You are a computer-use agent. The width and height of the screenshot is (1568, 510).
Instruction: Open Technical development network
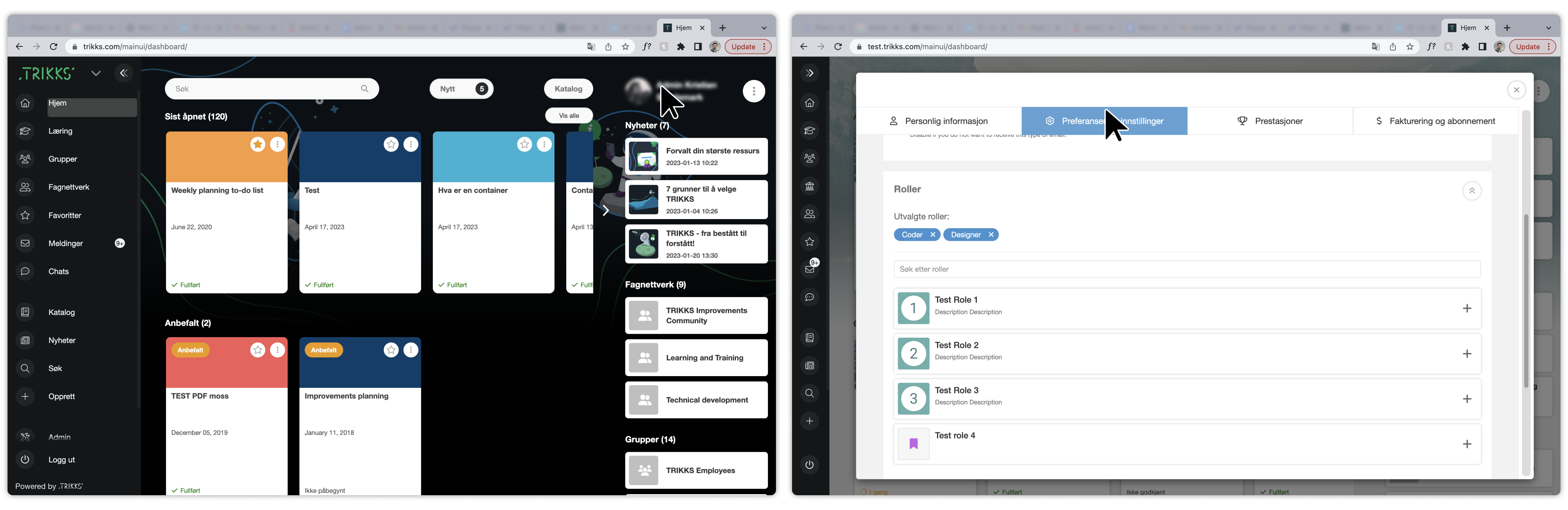696,400
